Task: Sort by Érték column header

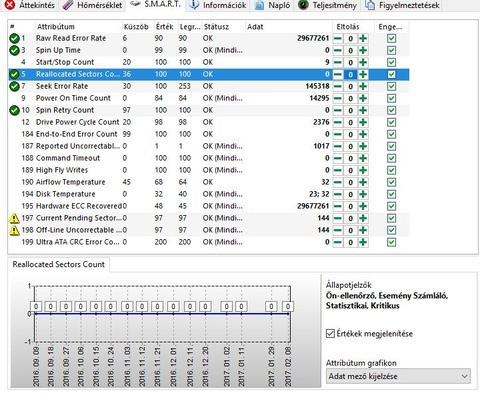Action: [164, 27]
